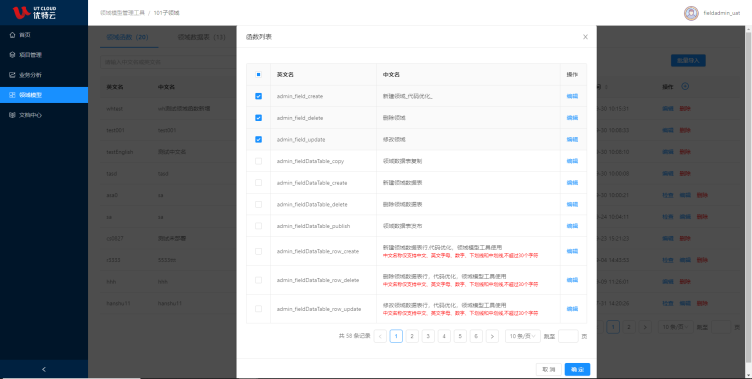Click 编辑 for admin_field_update

pos(572,139)
